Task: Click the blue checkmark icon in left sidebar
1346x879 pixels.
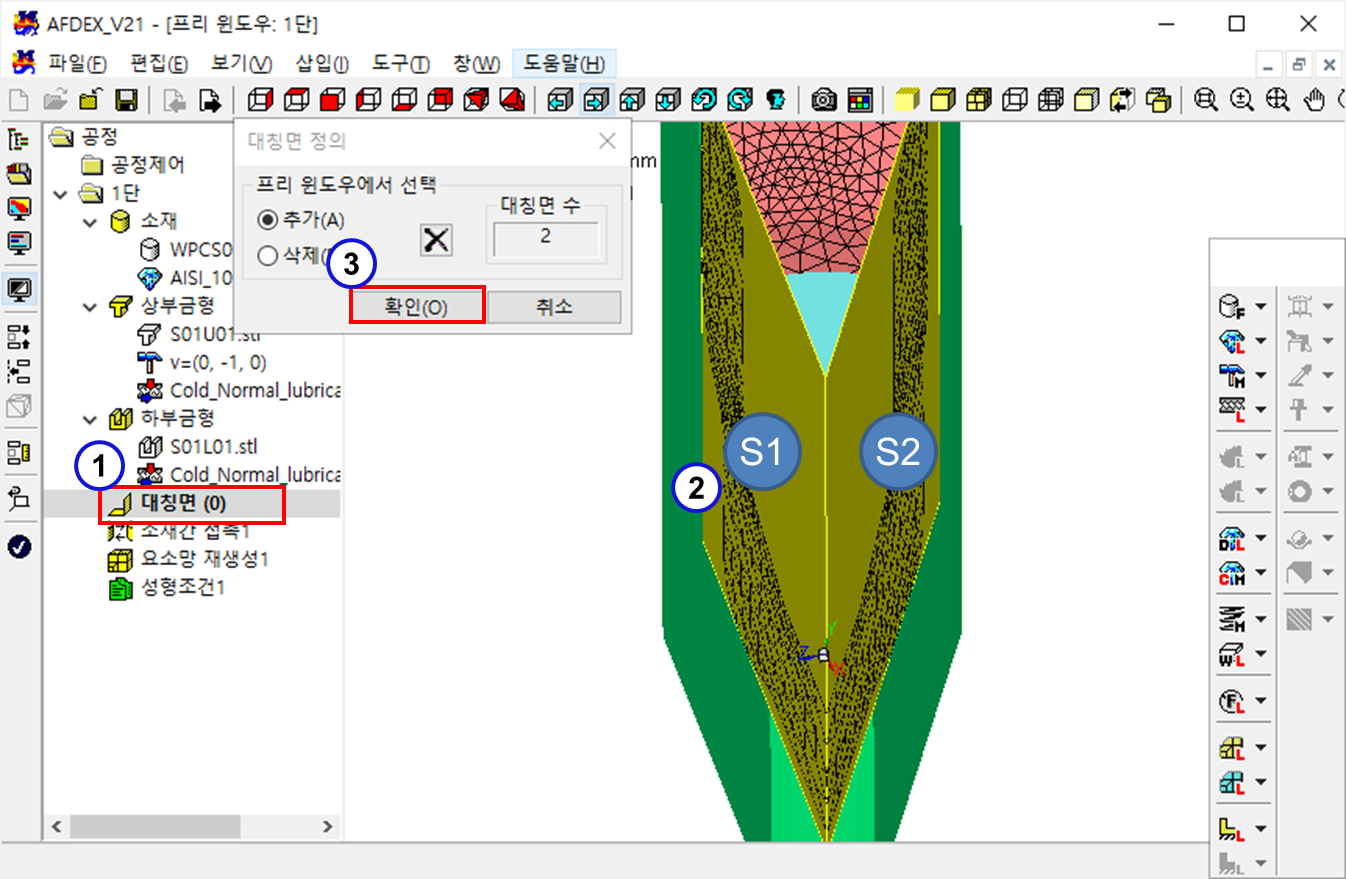Action: 19,546
